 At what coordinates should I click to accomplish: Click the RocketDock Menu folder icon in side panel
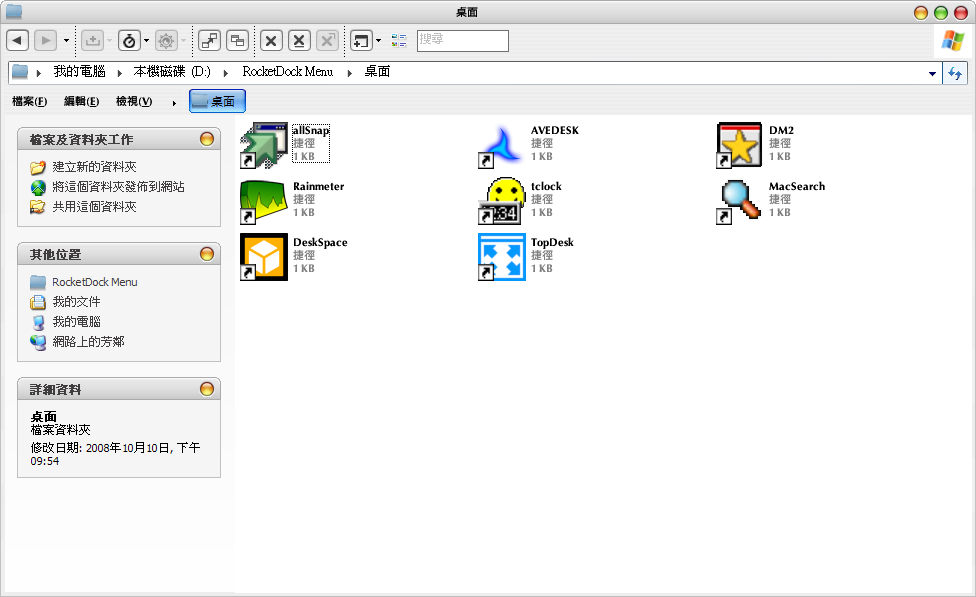[x=38, y=282]
